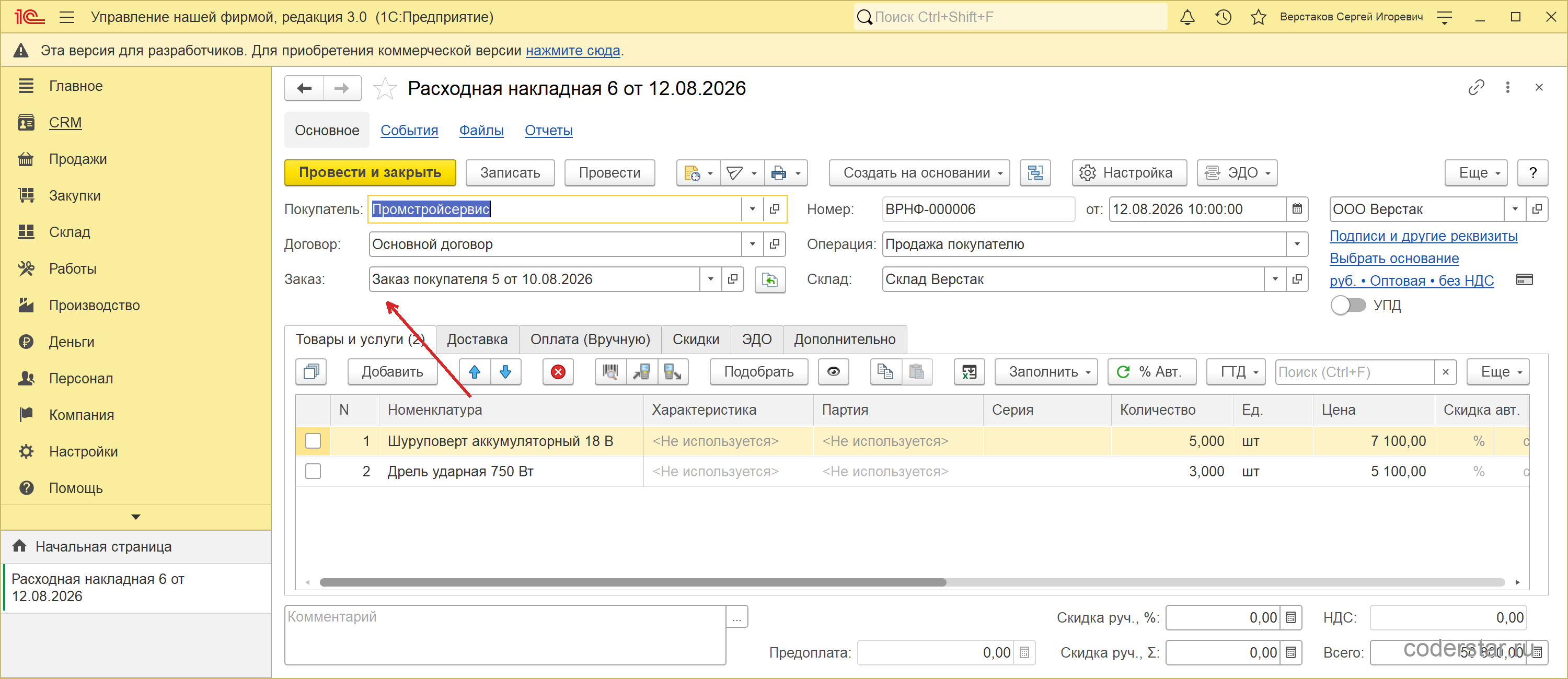Expand more sidebar sections arrow
The height and width of the screenshot is (679, 1568).
(136, 517)
